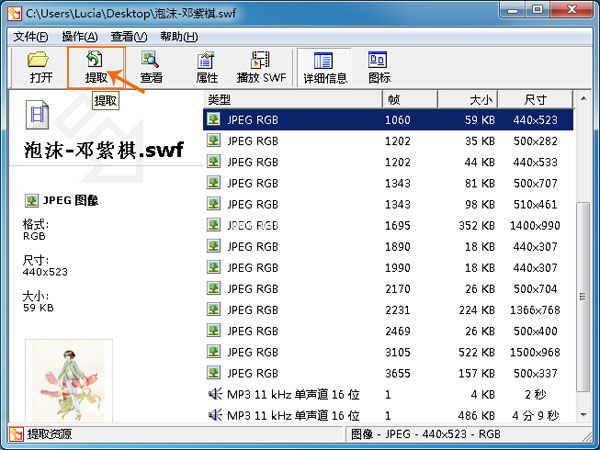Image resolution: width=600 pixels, height=450 pixels.
Task: Select the JPEG icon of the 500x337 row
Action: (x=214, y=372)
